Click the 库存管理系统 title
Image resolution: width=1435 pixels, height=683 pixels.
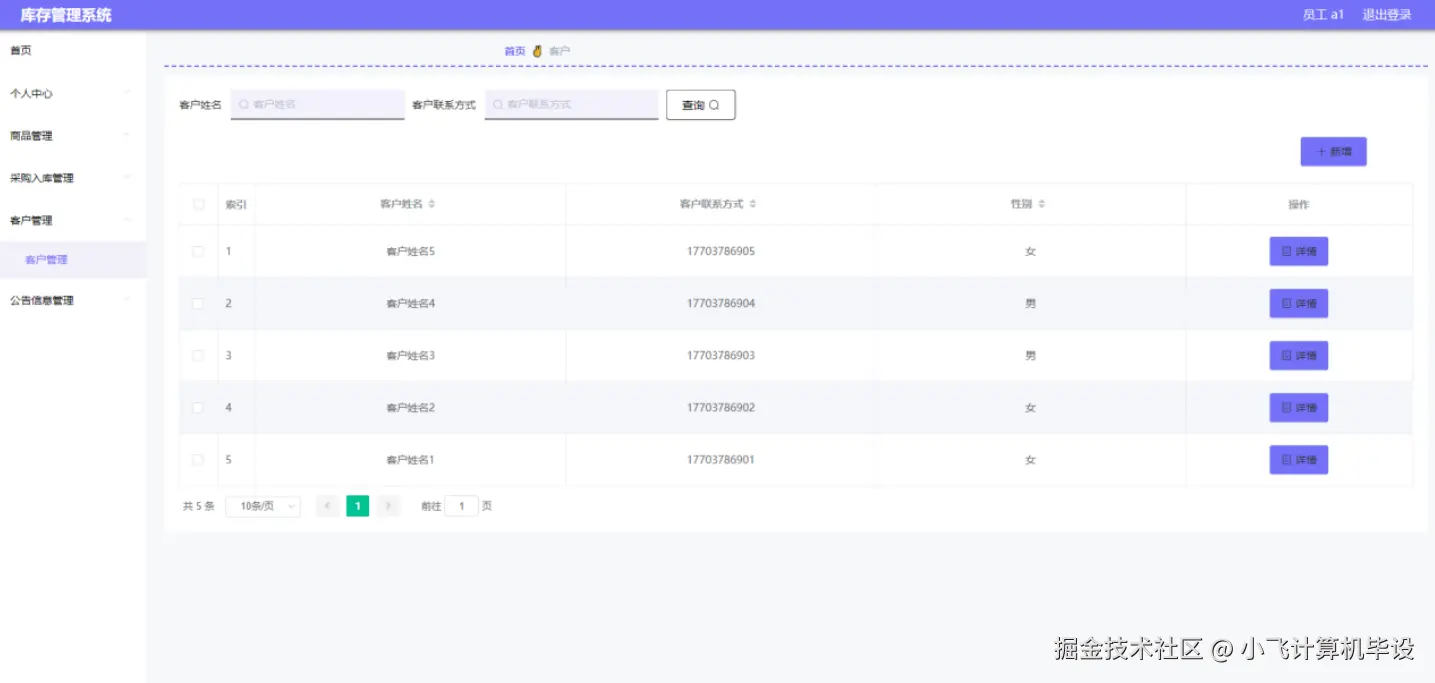[x=66, y=15]
